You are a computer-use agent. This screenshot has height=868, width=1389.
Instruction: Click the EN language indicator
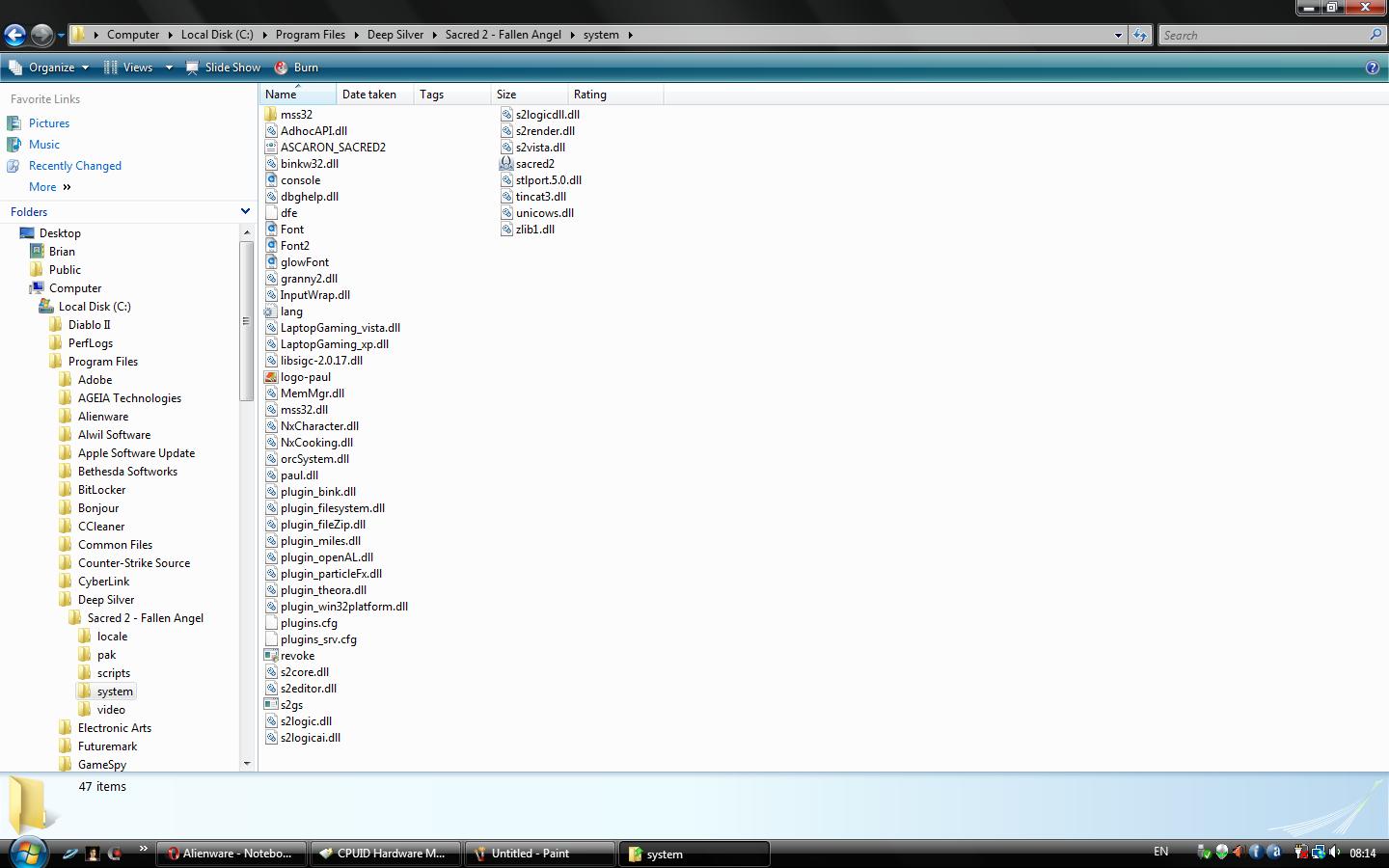1161,852
